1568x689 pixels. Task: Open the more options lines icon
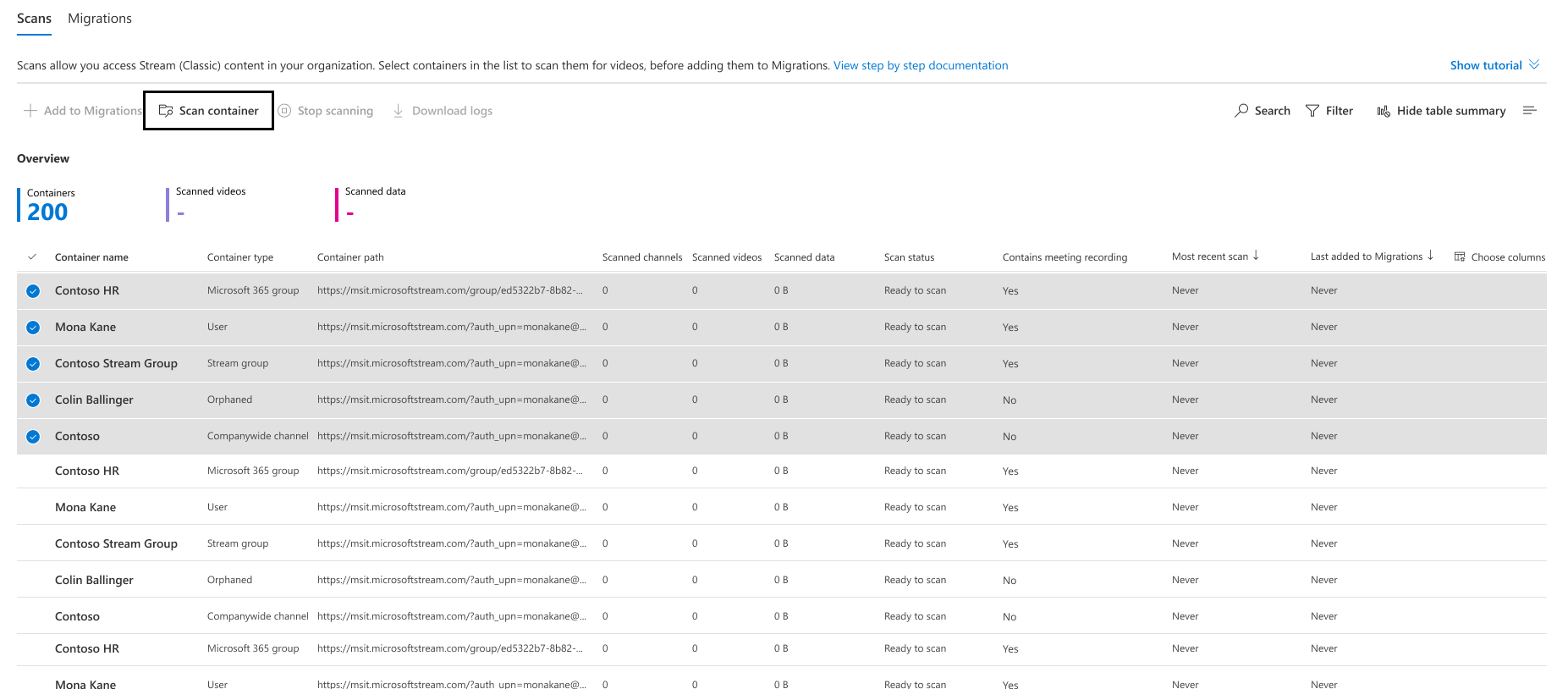click(1529, 111)
